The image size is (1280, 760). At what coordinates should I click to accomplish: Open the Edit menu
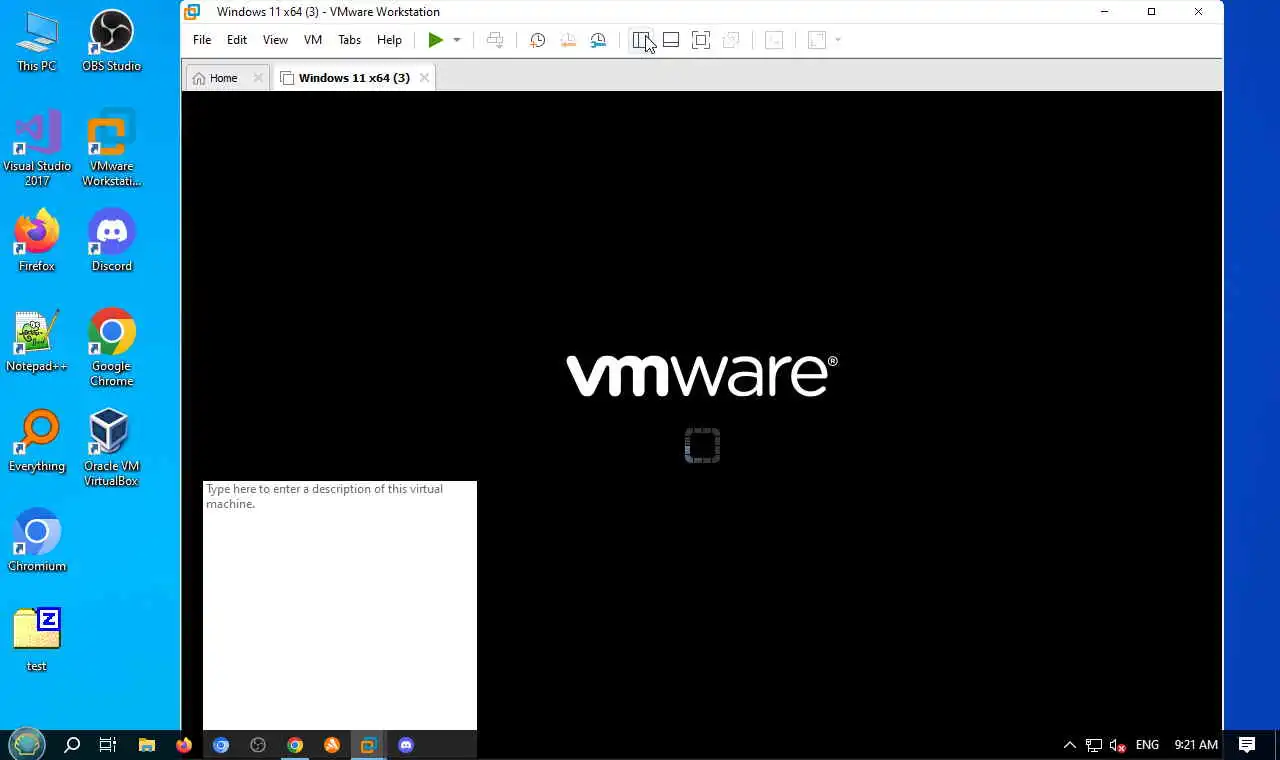pos(237,40)
